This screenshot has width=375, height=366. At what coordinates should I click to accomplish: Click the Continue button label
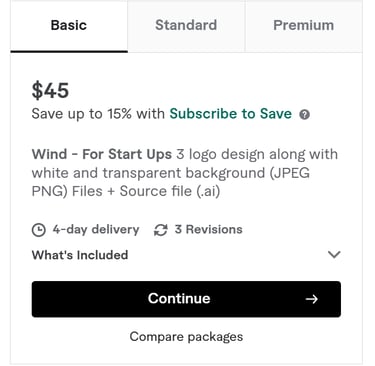click(179, 299)
